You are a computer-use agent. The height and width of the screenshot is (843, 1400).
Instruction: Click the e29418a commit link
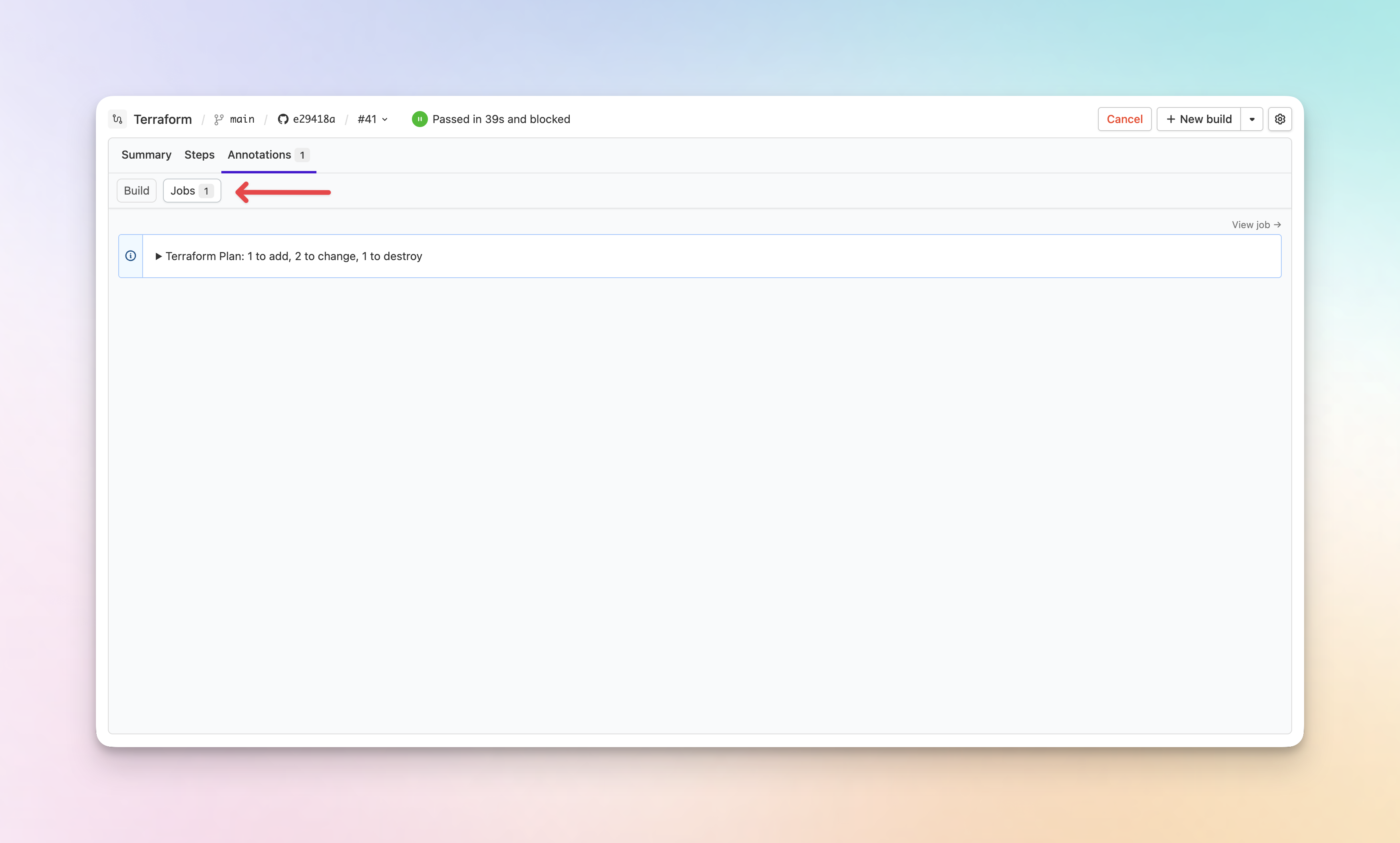click(314, 119)
